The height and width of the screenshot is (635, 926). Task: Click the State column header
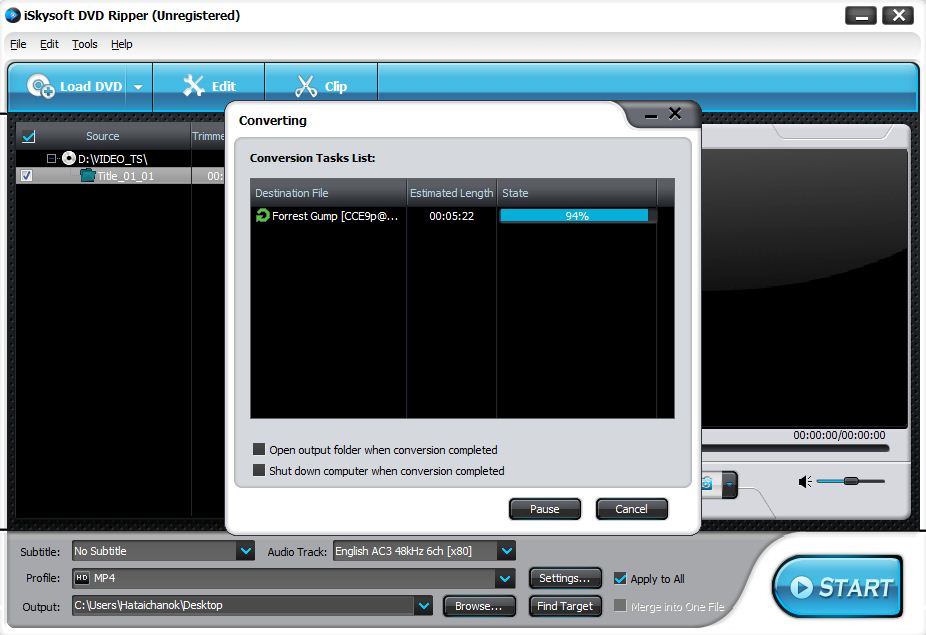(576, 193)
